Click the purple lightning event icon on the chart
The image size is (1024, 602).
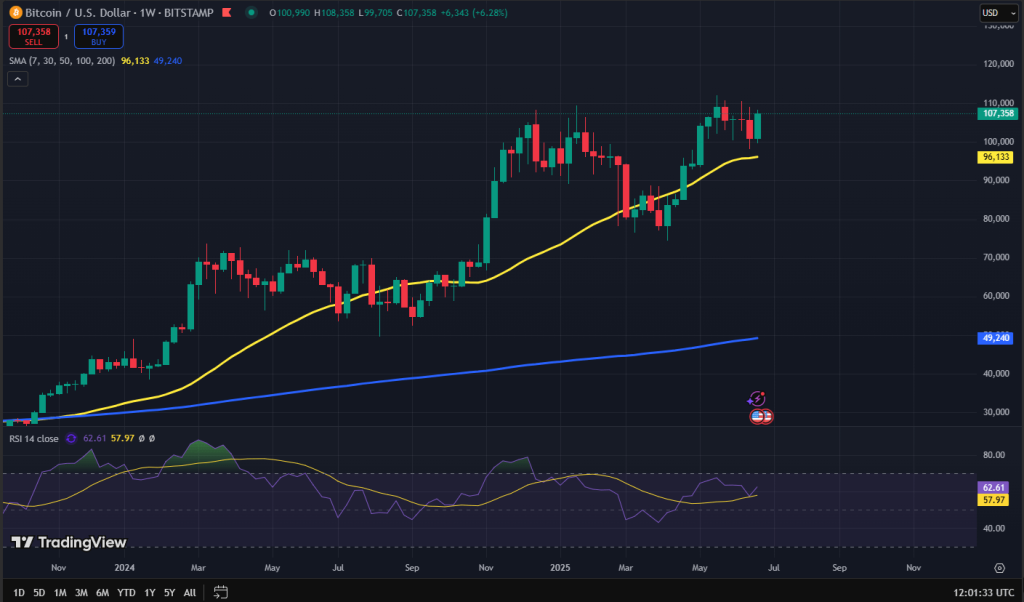click(756, 398)
